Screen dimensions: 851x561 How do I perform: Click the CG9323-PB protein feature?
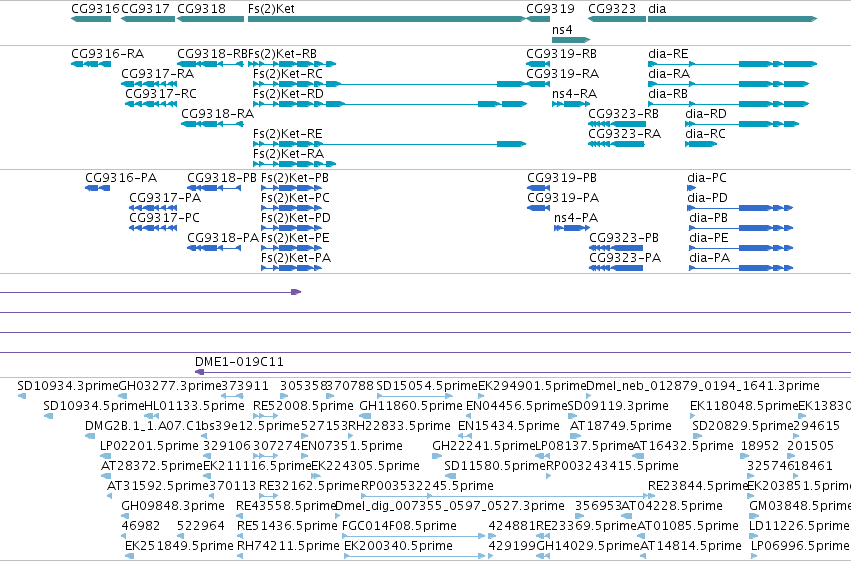click(x=617, y=248)
